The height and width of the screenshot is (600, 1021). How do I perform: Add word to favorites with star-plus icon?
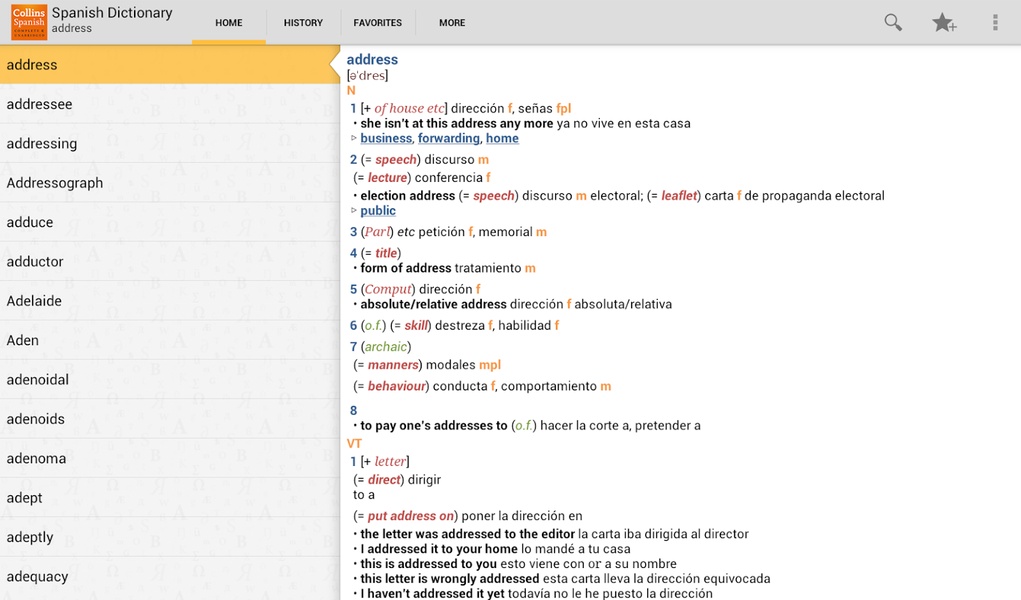tap(944, 23)
